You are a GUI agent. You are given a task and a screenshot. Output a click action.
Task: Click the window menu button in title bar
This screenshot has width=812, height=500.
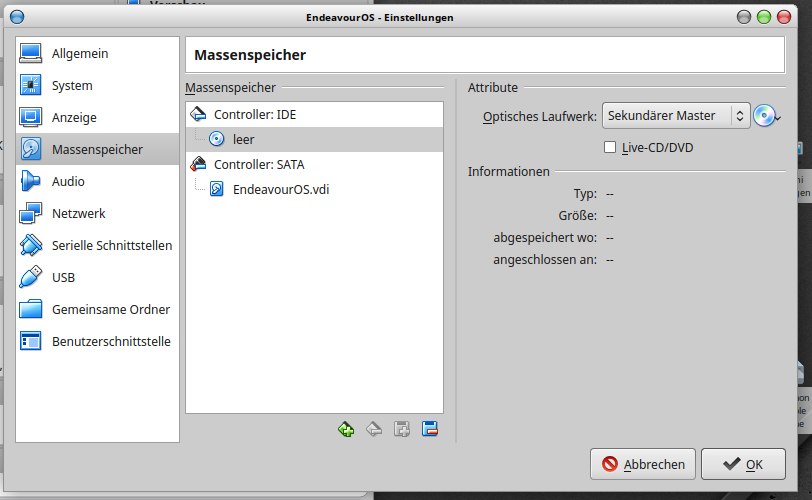(17, 17)
